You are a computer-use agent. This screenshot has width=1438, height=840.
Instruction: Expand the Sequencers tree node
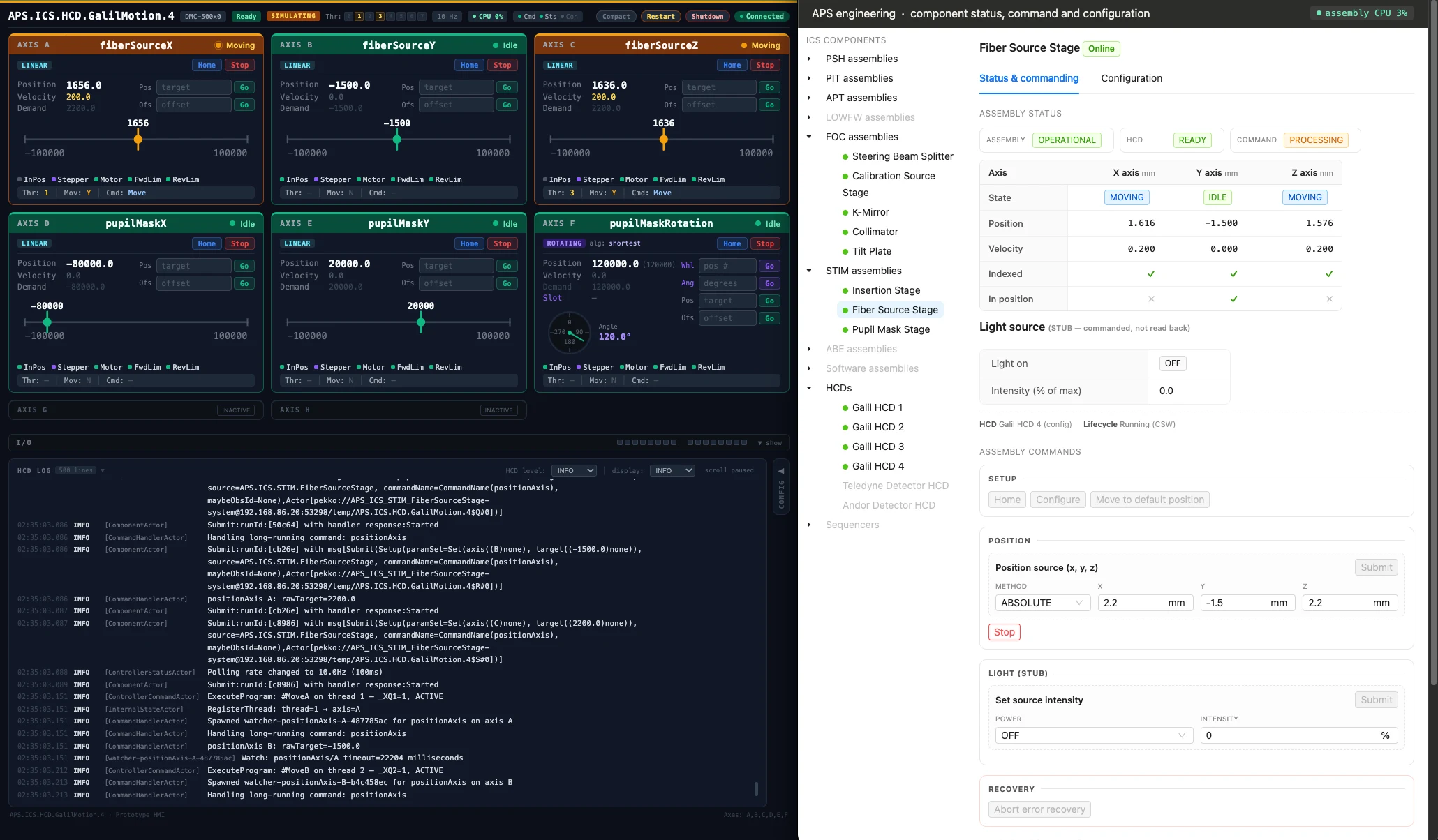point(809,525)
